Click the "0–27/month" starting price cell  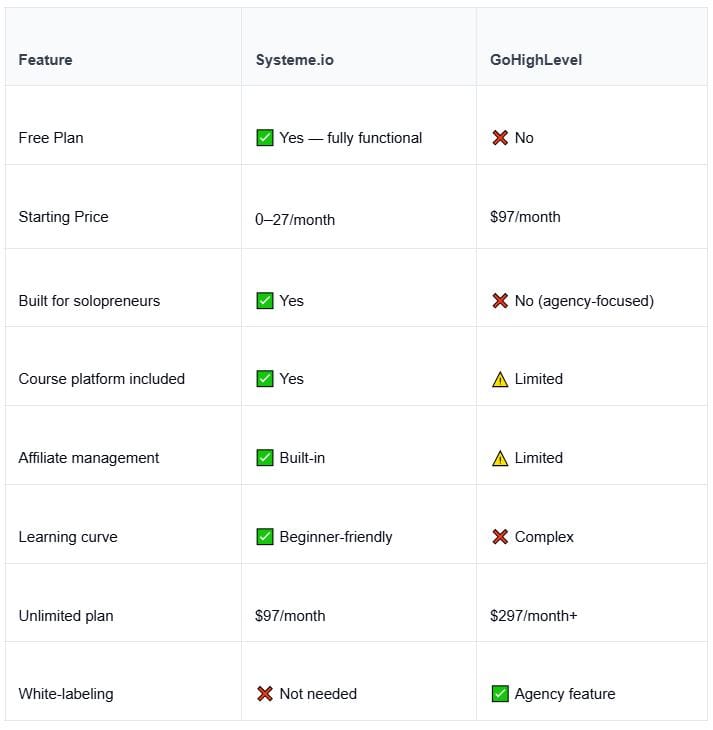point(295,219)
